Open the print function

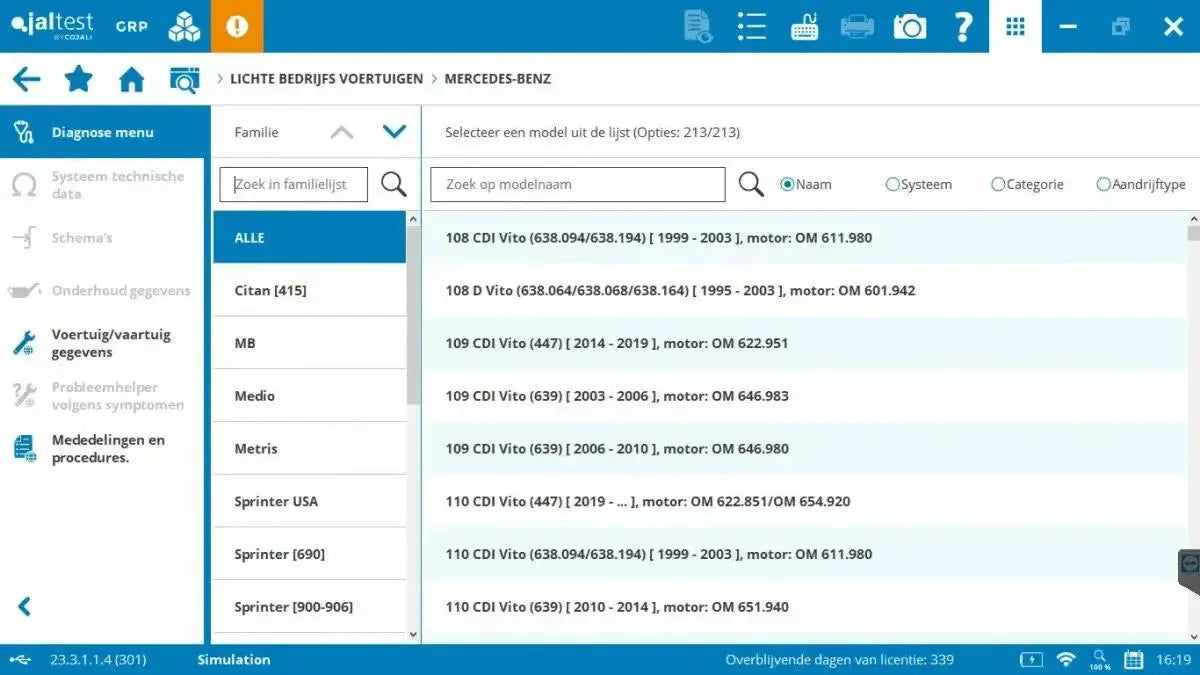pyautogui.click(x=856, y=26)
